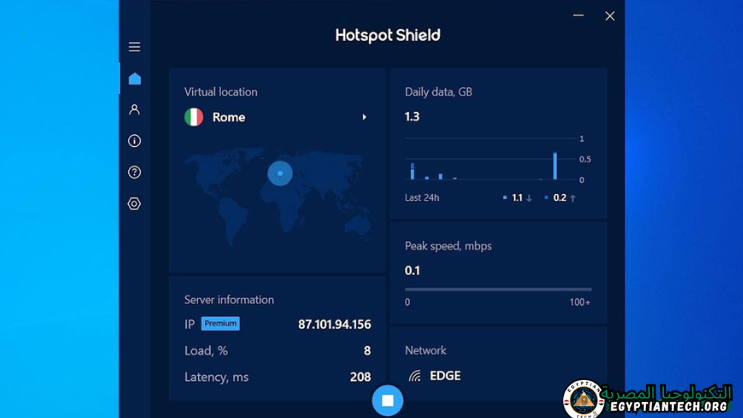The image size is (743, 418).
Task: Minimize the Hotspot Shield window
Action: coord(578,16)
